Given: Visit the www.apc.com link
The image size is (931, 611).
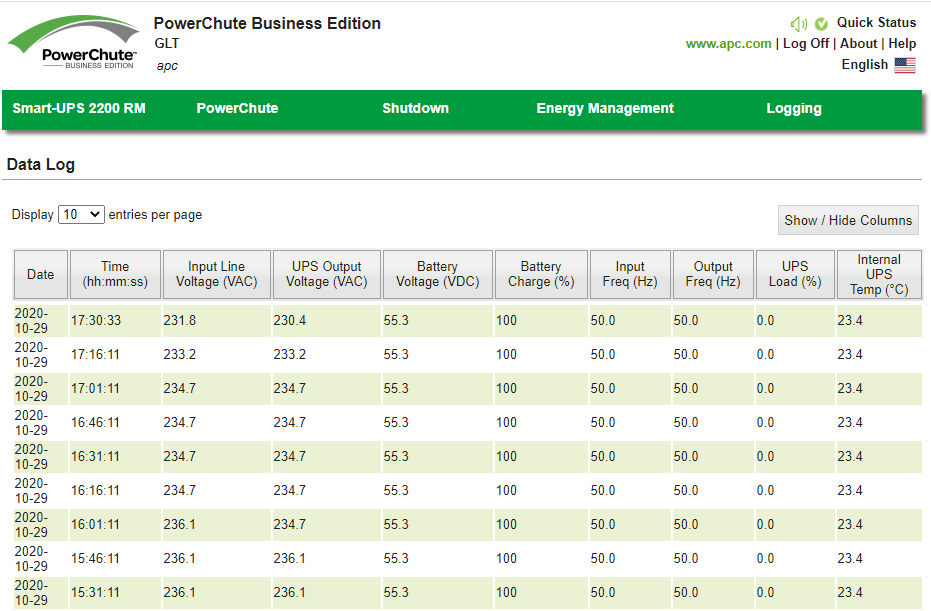Looking at the screenshot, I should coord(729,43).
